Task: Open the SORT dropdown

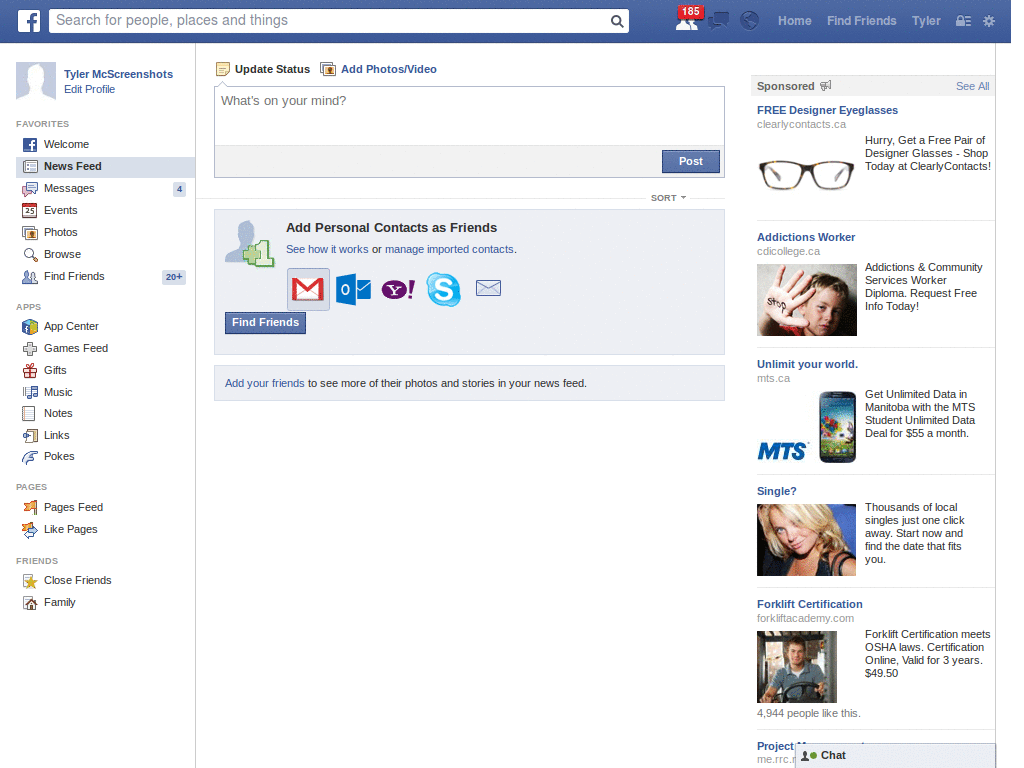Action: (x=668, y=198)
